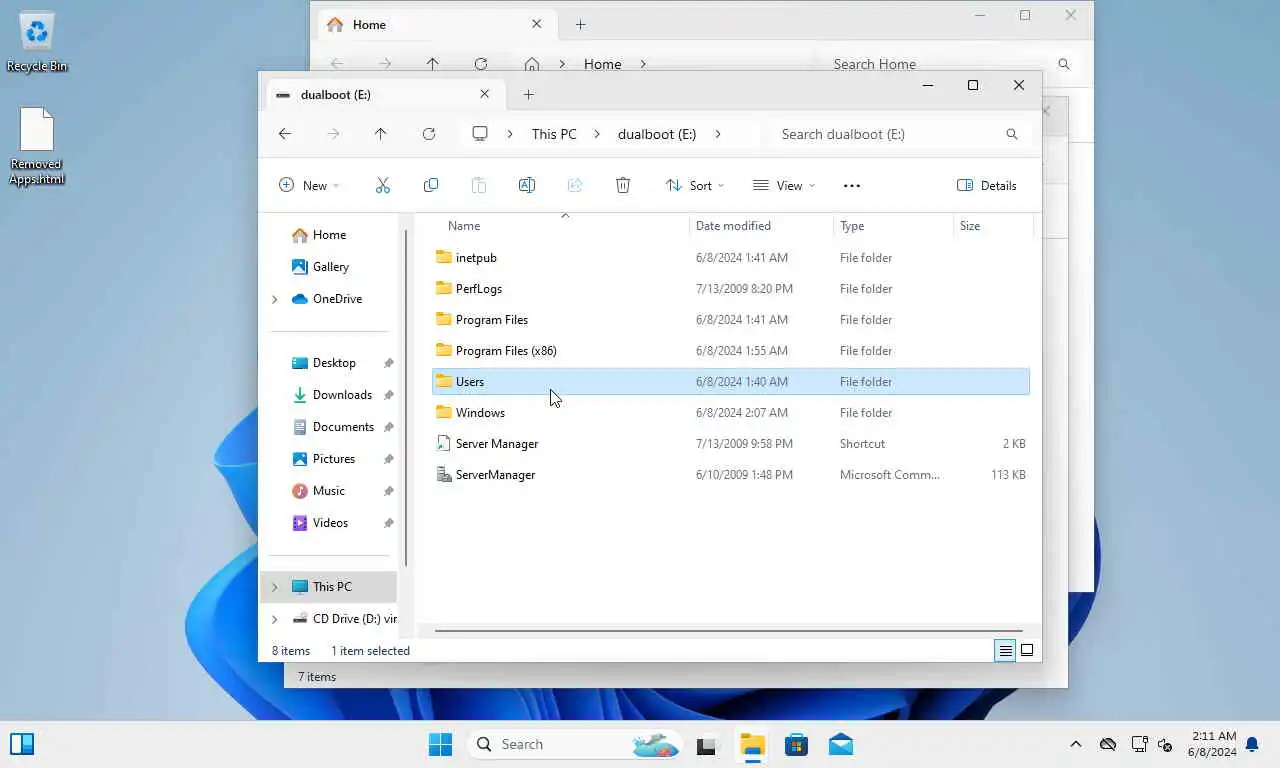Click the Rename icon in toolbar
The width and height of the screenshot is (1280, 768).
527,185
